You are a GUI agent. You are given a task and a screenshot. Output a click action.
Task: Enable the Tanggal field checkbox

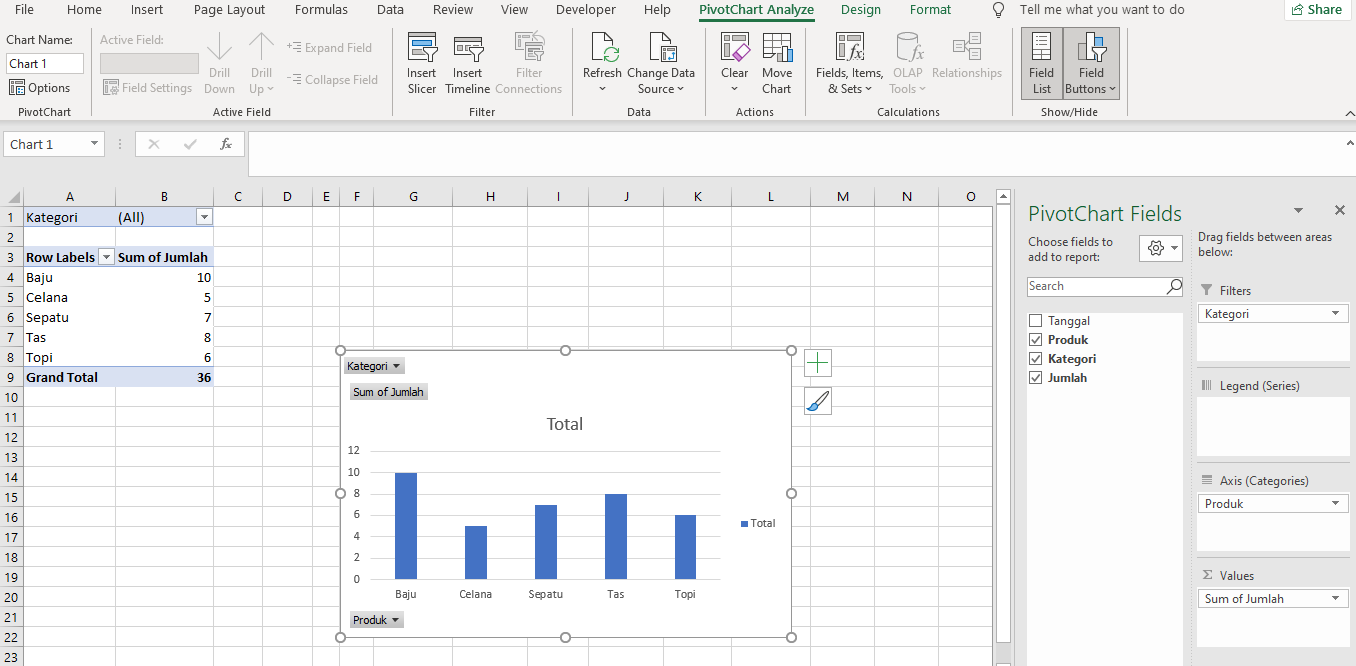pos(1036,320)
